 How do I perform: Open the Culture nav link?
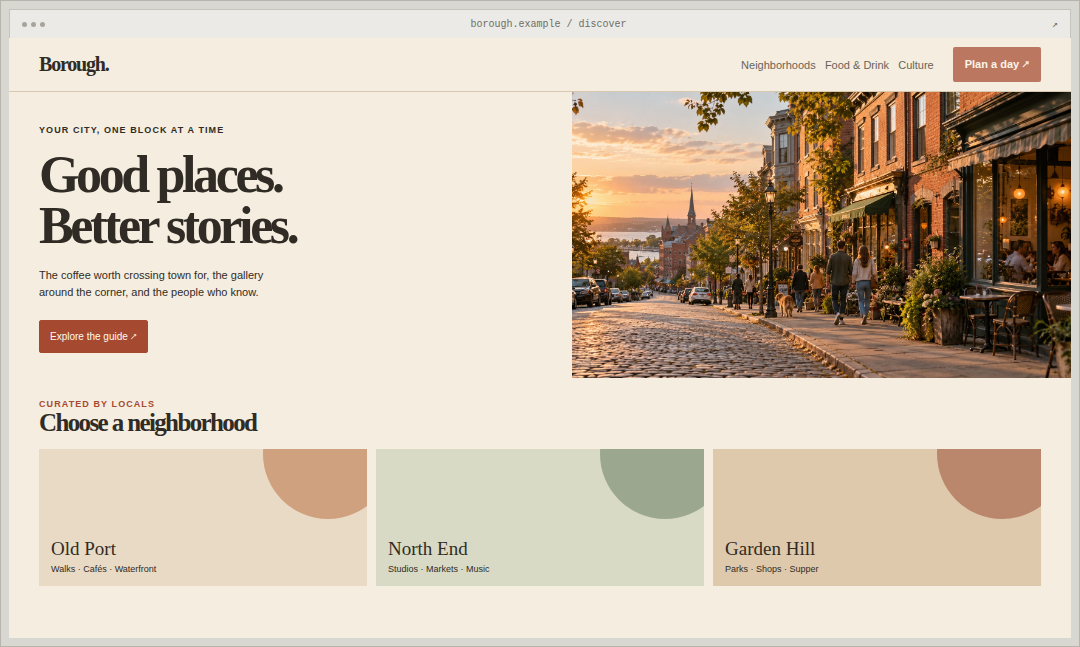pyautogui.click(x=915, y=65)
